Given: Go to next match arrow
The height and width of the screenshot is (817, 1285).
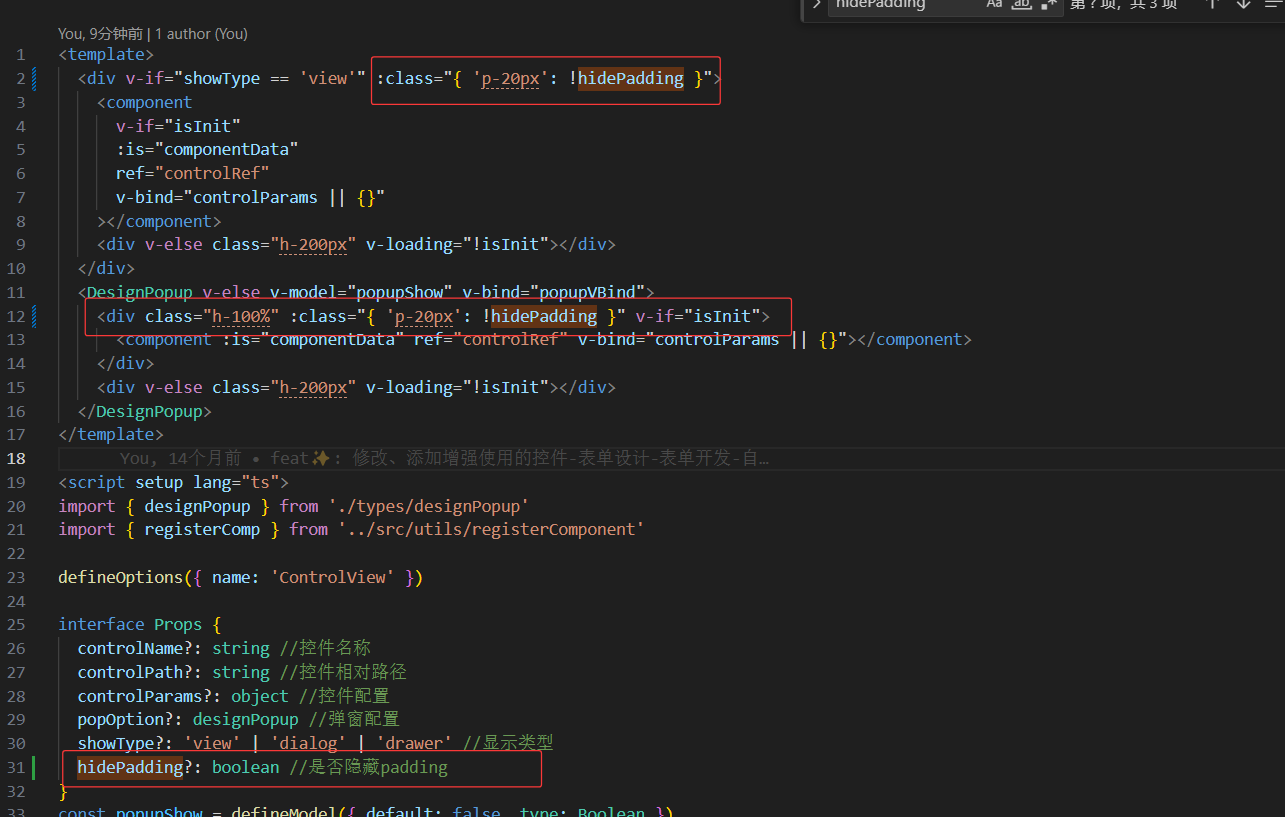Looking at the screenshot, I should 1243,4.
